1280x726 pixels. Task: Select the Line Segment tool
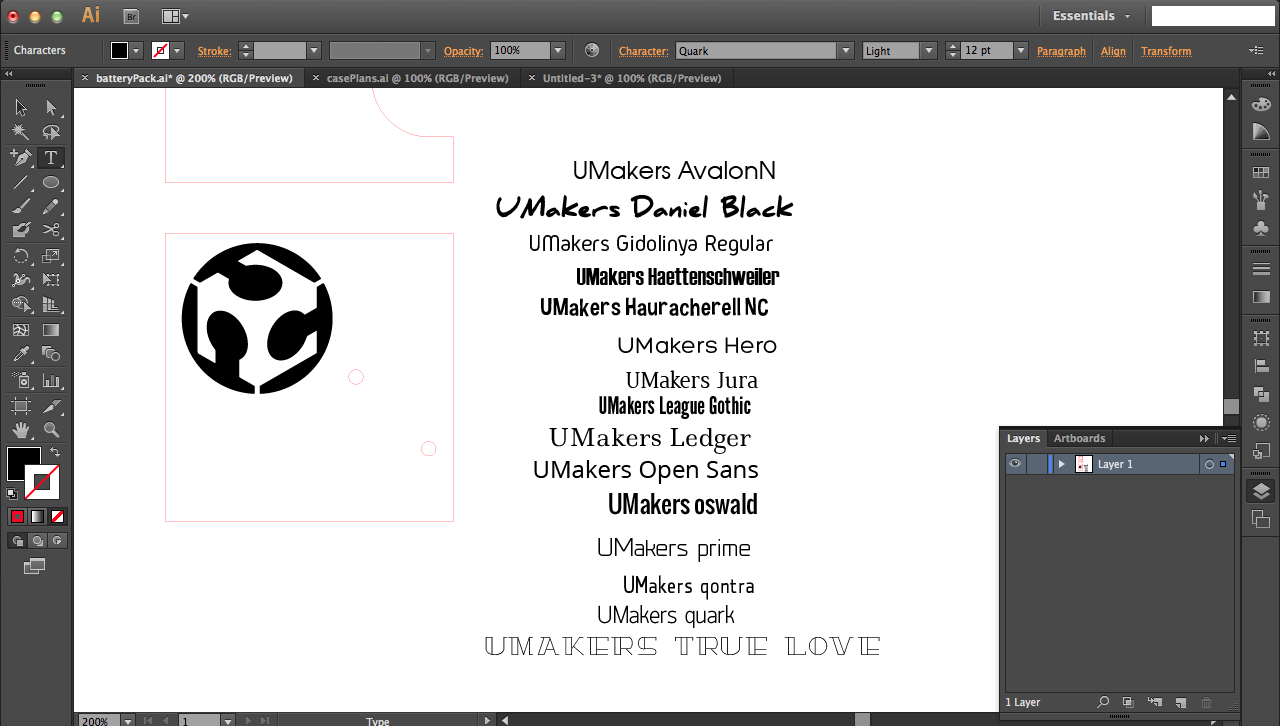[21, 182]
